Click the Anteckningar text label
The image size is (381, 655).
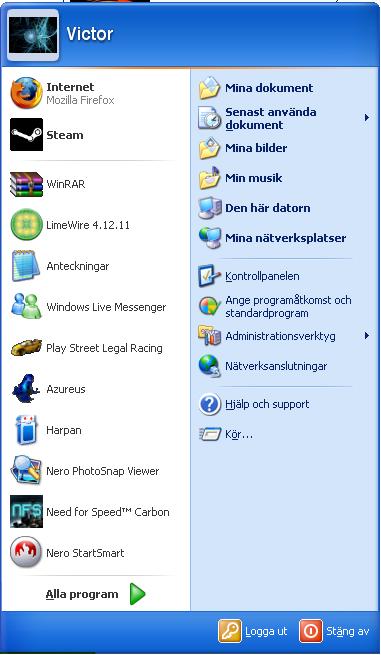78,266
